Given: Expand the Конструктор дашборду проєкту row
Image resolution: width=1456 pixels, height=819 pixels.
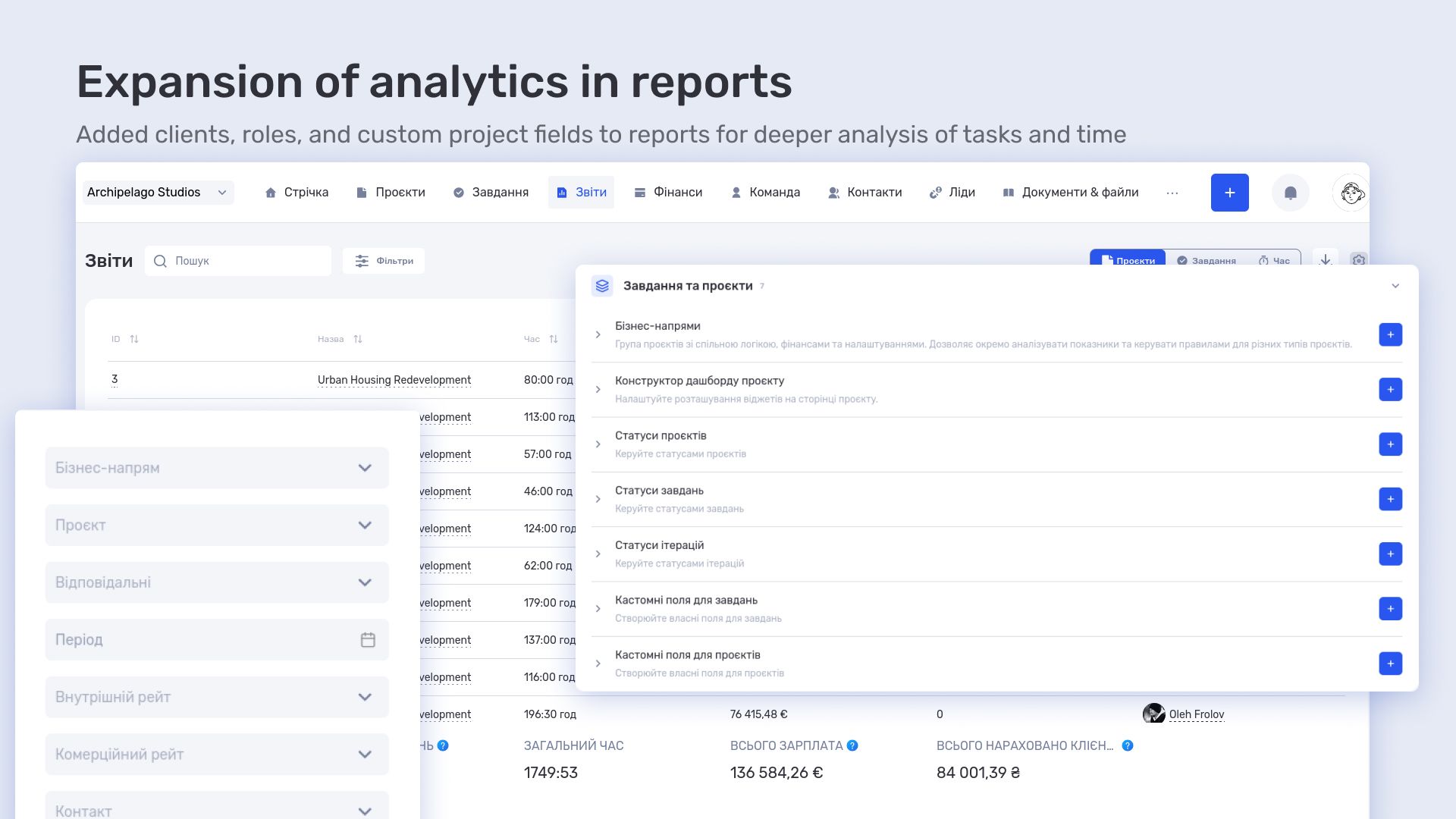Looking at the screenshot, I should [x=598, y=389].
